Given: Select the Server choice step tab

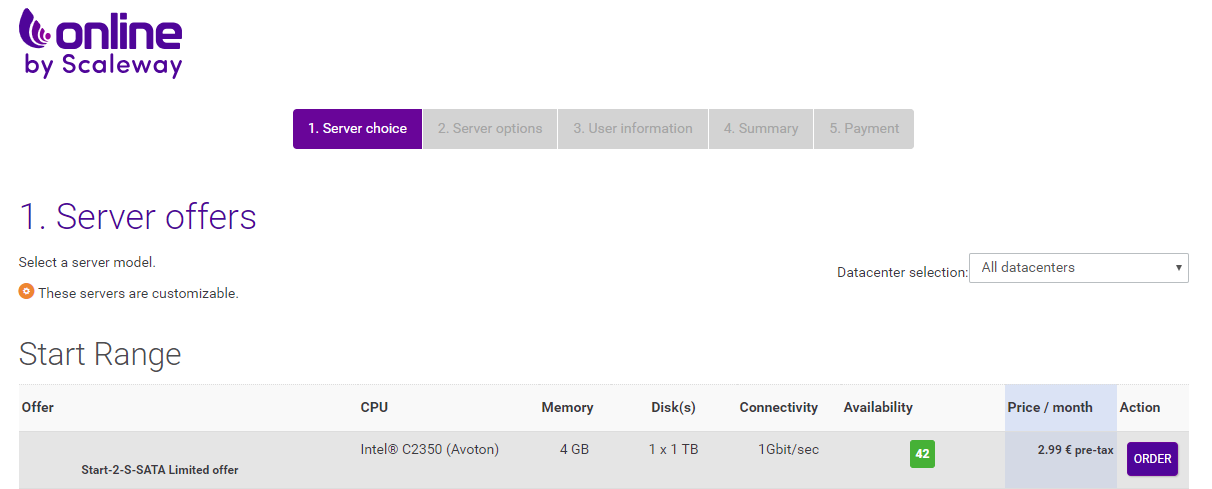Looking at the screenshot, I should 357,129.
